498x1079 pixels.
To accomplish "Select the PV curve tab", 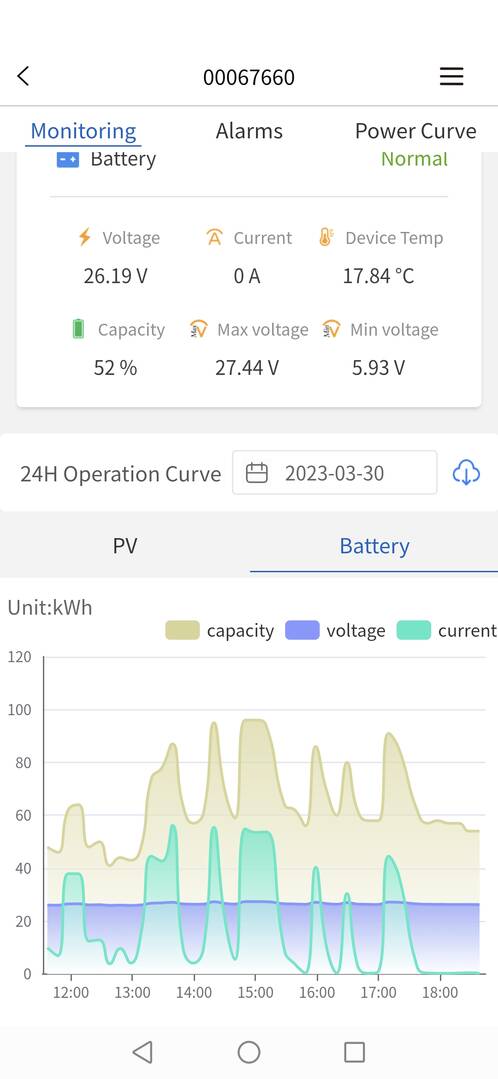I will pos(124,546).
